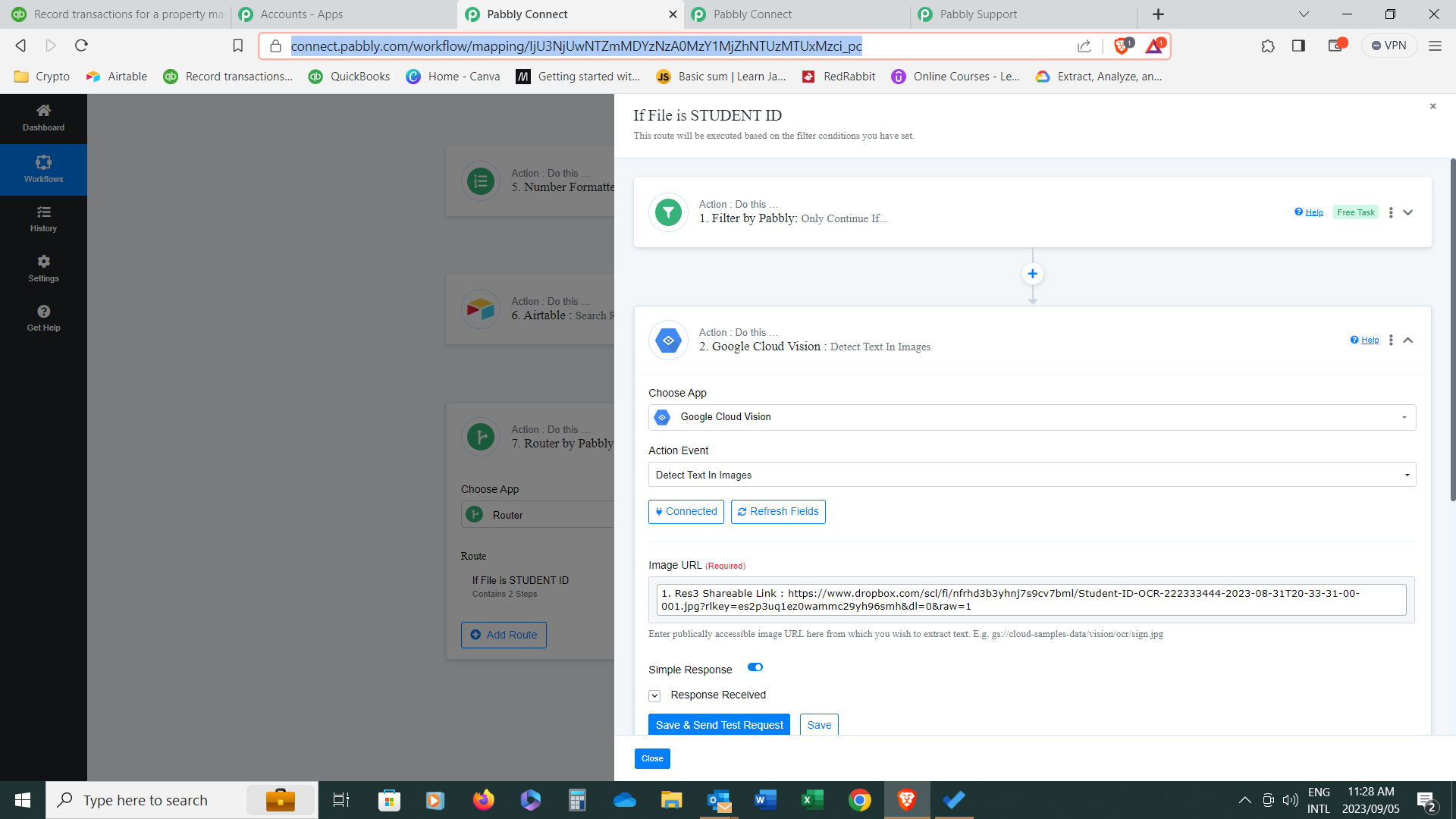
Task: Click the VPN button in toolbar
Action: [x=1389, y=45]
